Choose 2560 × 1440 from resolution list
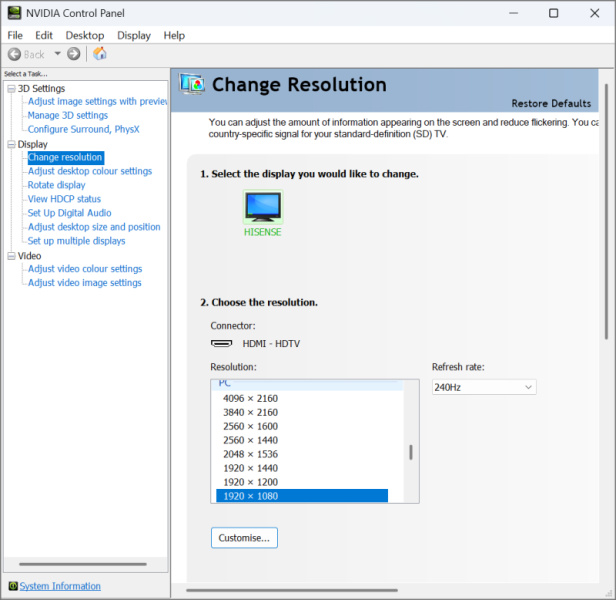The image size is (616, 600). click(250, 440)
